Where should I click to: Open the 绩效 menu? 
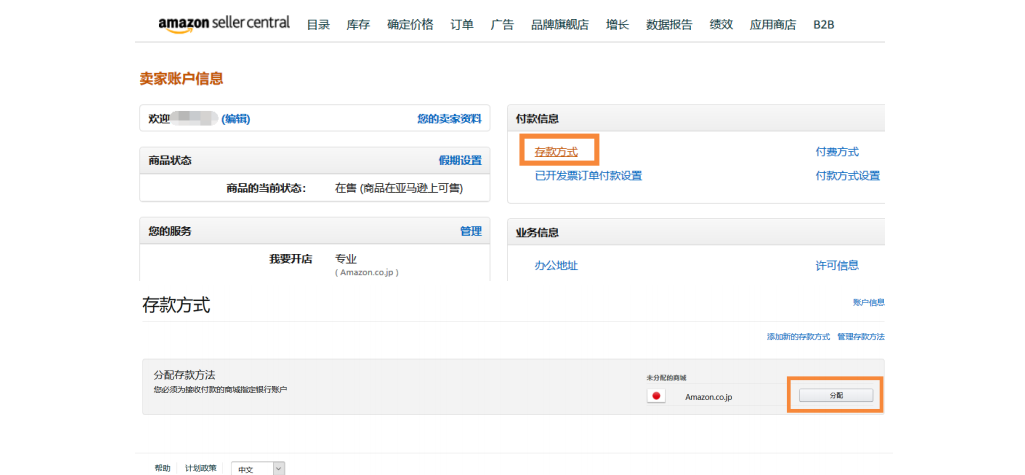coord(721,25)
